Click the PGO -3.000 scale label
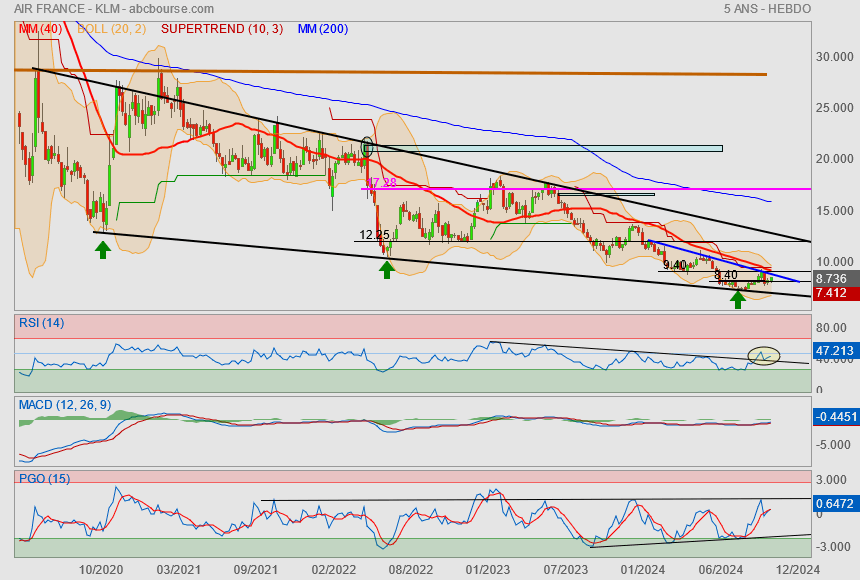Viewport: 860px width, 580px height. tap(833, 547)
